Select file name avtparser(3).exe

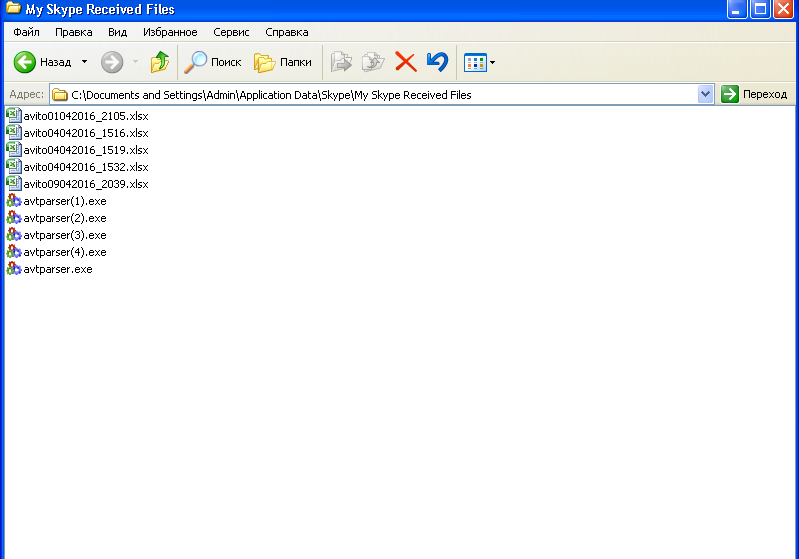click(65, 235)
